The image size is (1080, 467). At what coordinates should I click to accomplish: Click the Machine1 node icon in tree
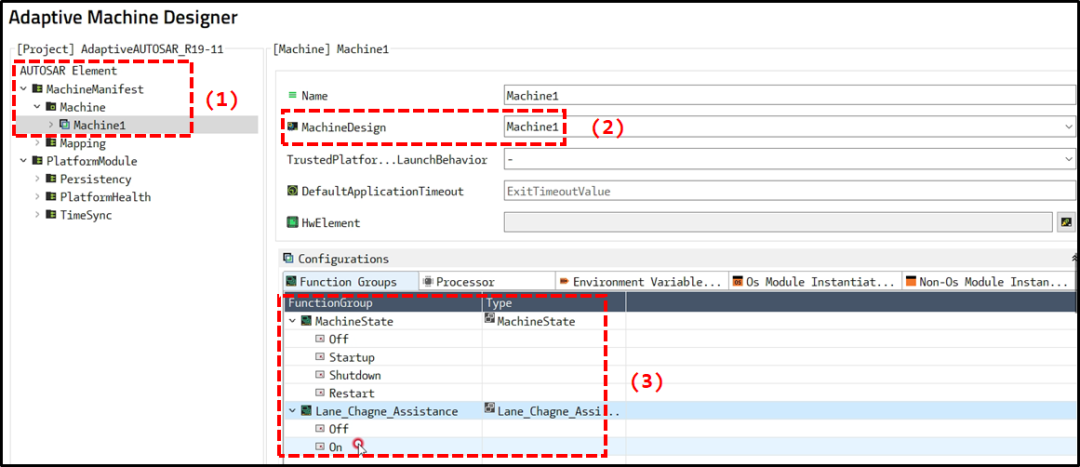click(x=65, y=125)
